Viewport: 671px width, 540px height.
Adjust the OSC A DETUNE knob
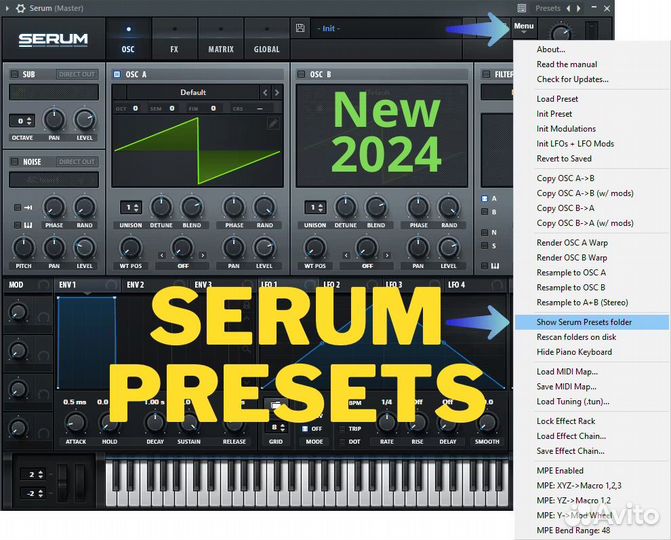coord(161,207)
